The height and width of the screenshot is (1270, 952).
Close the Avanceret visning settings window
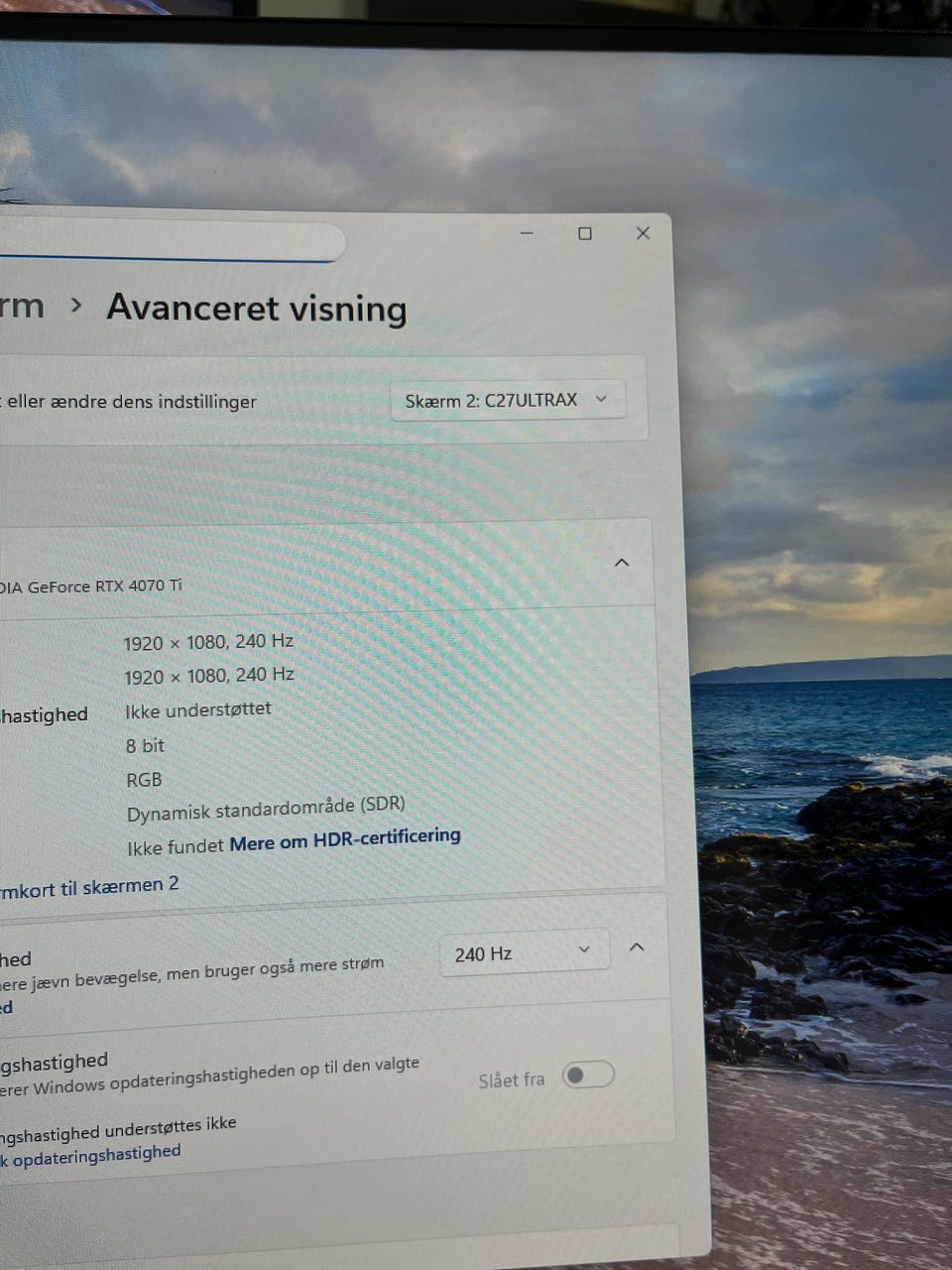643,233
